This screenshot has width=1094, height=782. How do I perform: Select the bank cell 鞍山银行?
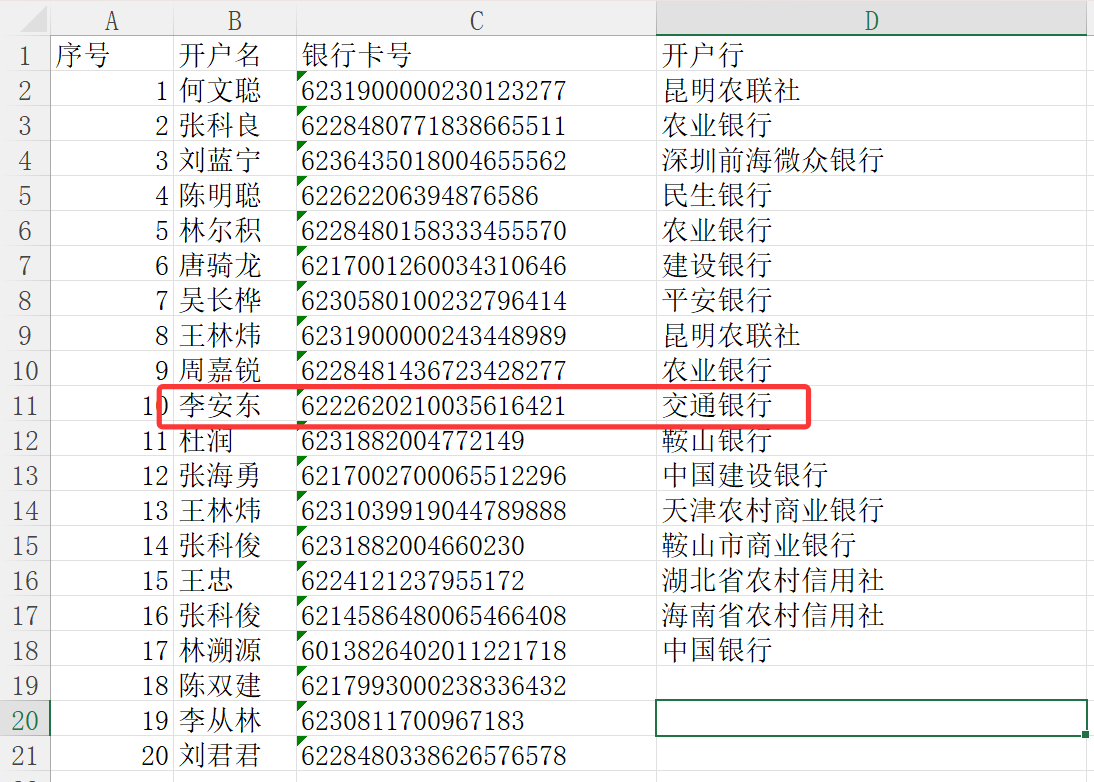tap(871, 440)
